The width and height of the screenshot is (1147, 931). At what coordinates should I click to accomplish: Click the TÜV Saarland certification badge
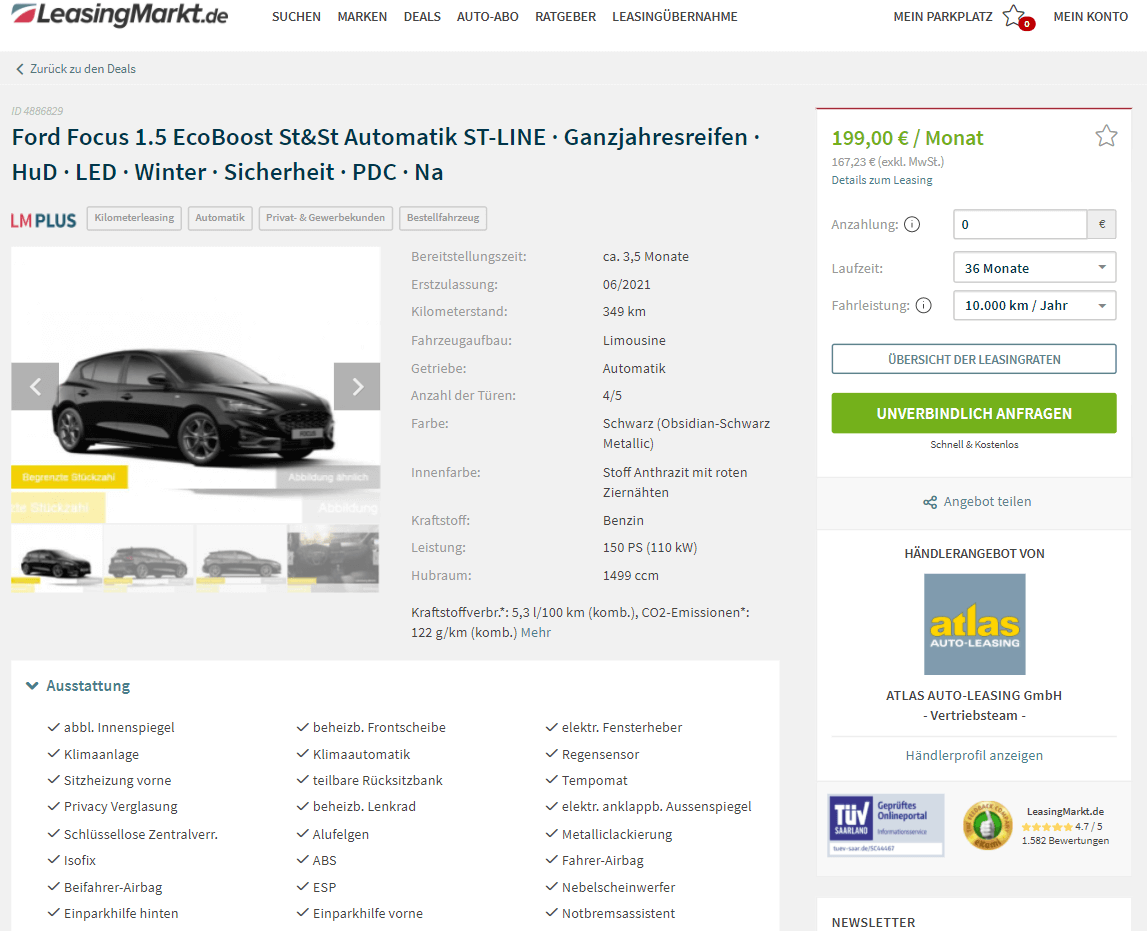click(886, 825)
